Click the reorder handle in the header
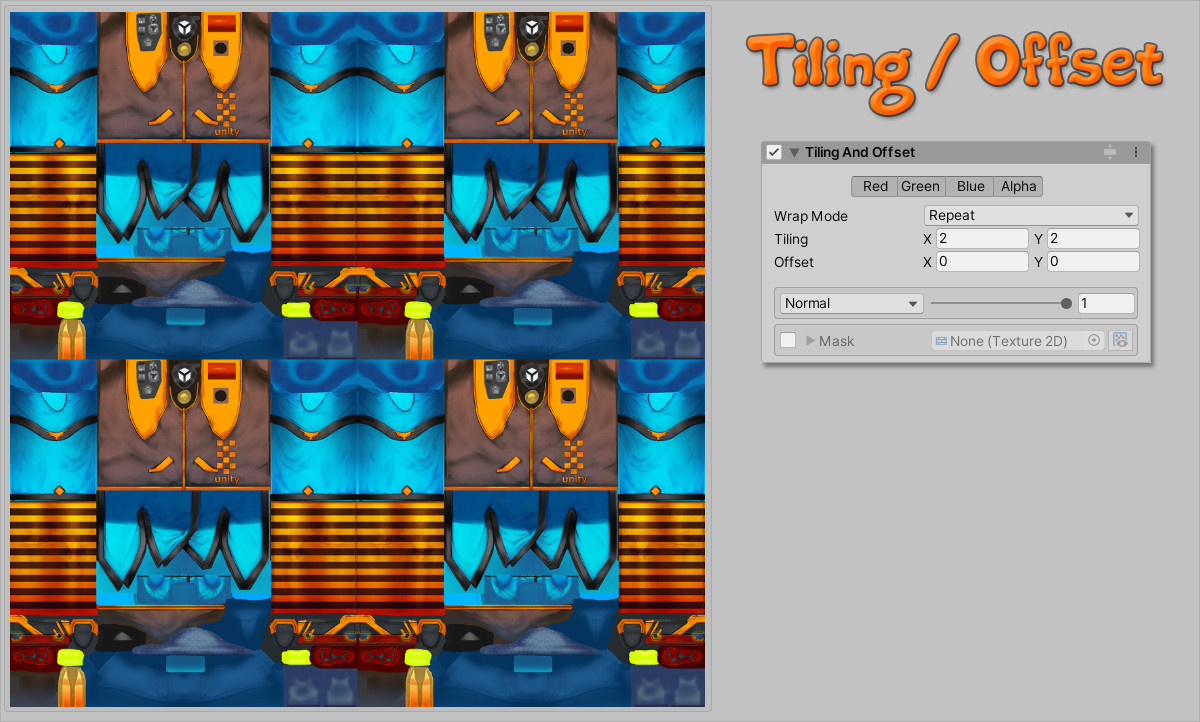 [1110, 152]
